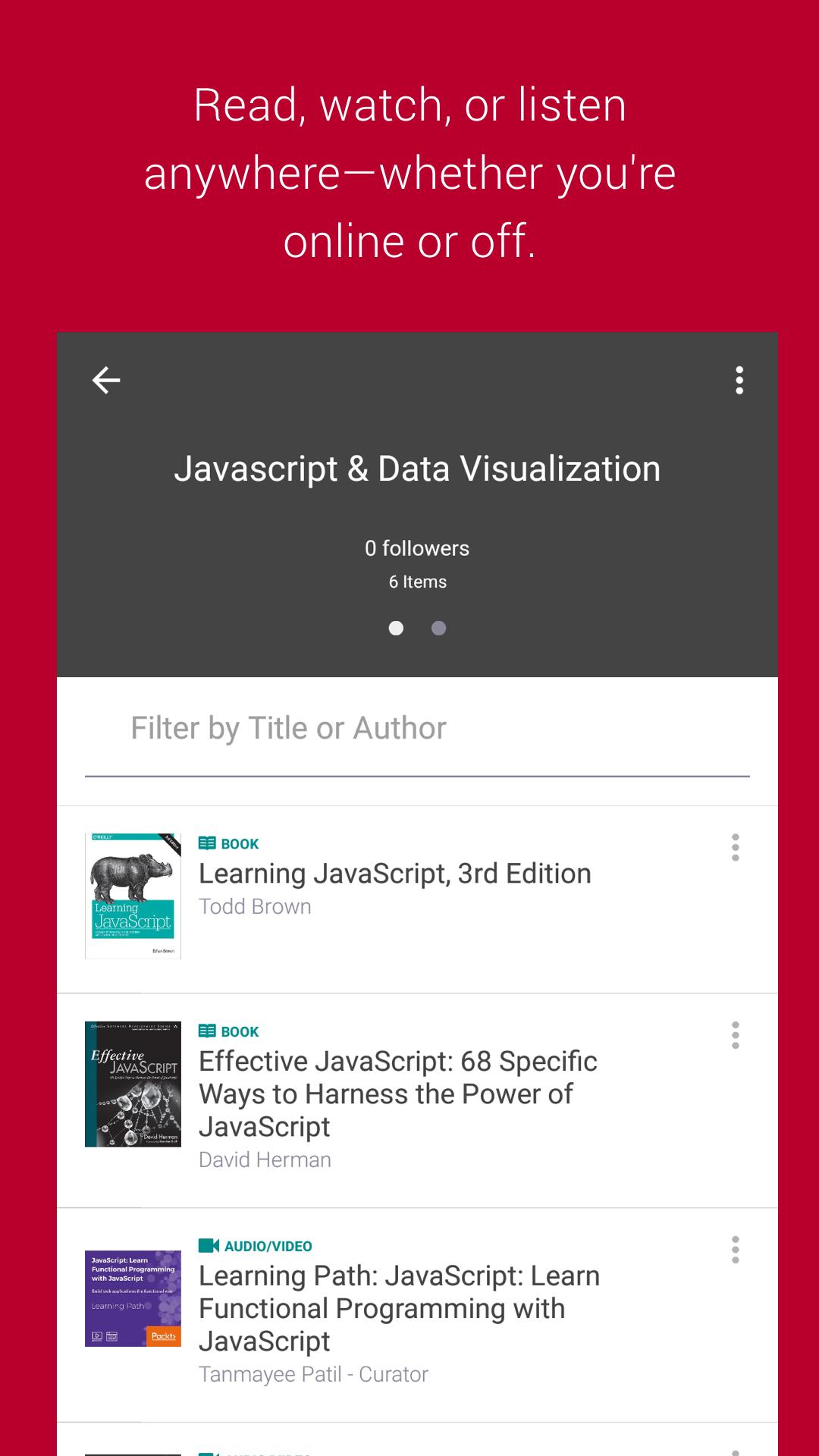
Task: Open options menu for Effective JavaScript book
Action: click(735, 1035)
